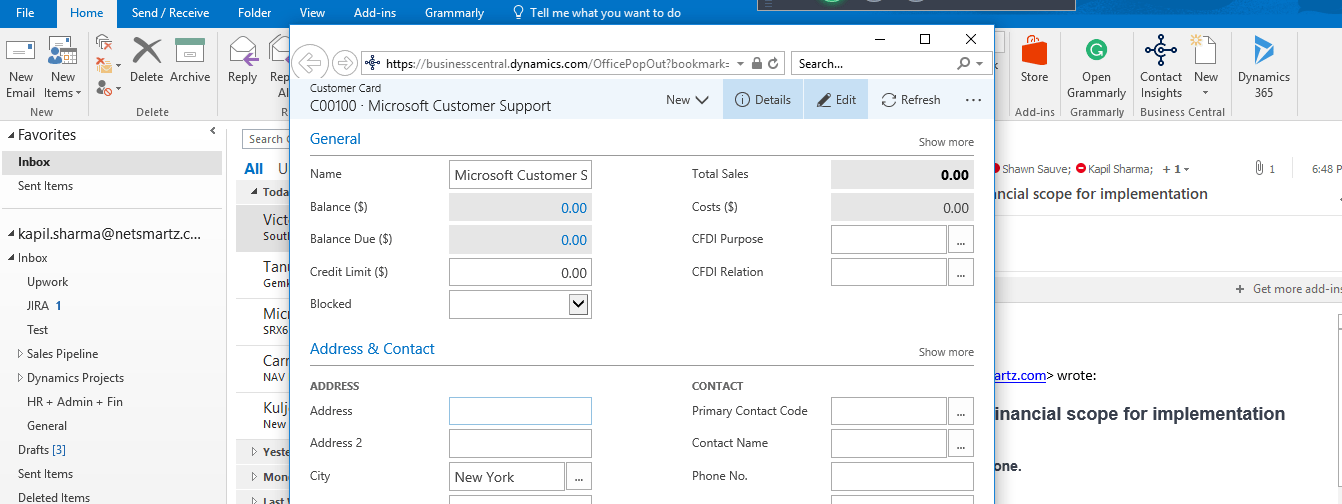Click the Get more add-ins link
The width and height of the screenshot is (1342, 504).
click(x=1290, y=289)
